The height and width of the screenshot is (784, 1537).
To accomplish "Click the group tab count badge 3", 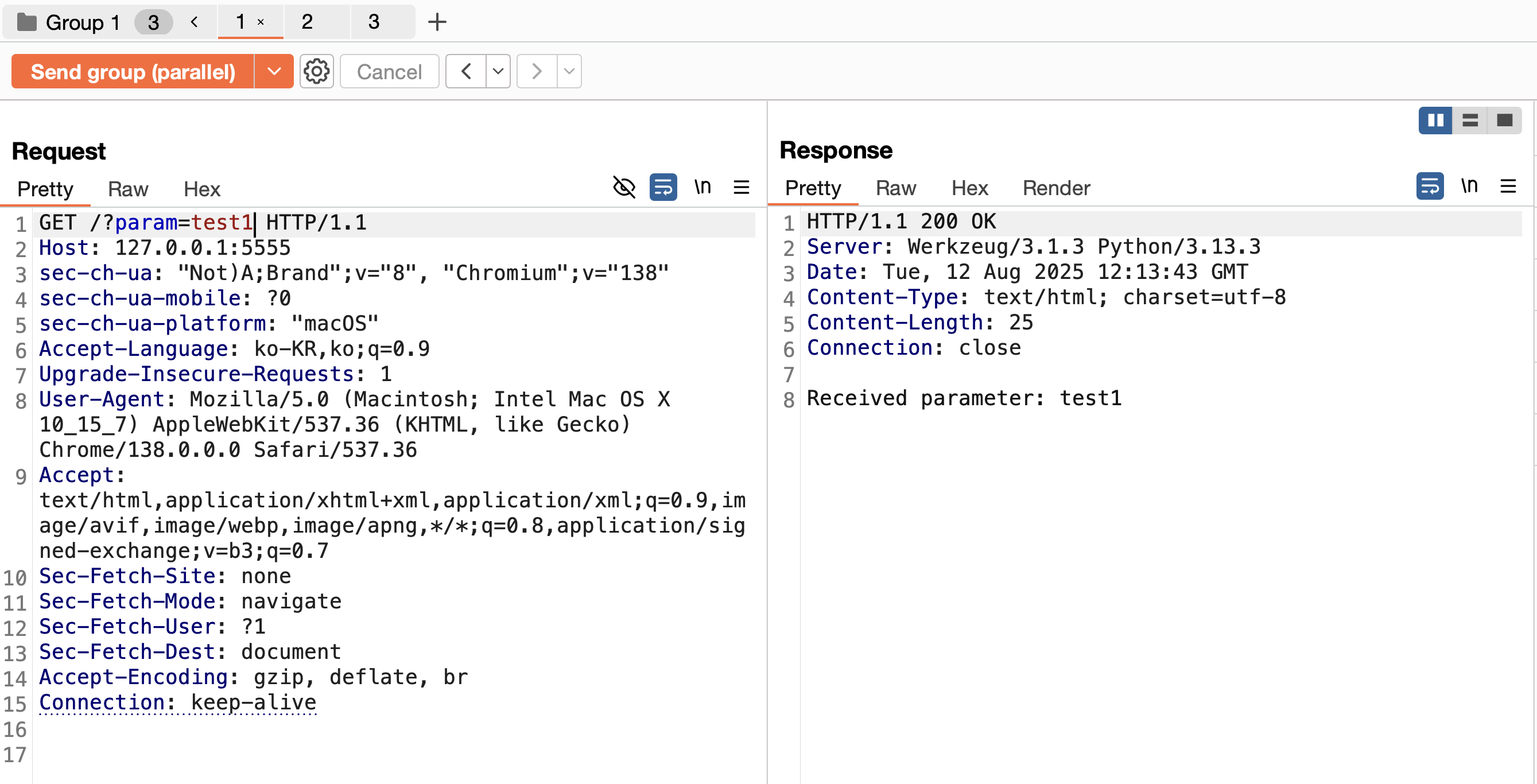I will 153,23.
